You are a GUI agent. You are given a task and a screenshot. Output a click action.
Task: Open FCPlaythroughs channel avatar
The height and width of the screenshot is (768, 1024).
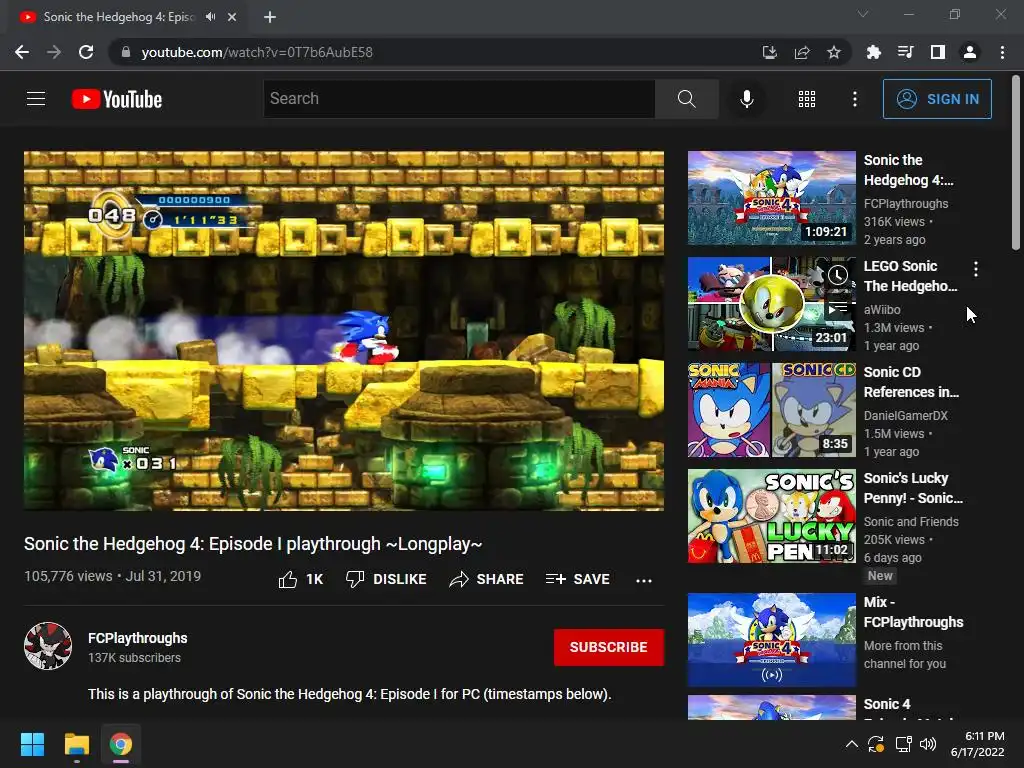point(48,646)
